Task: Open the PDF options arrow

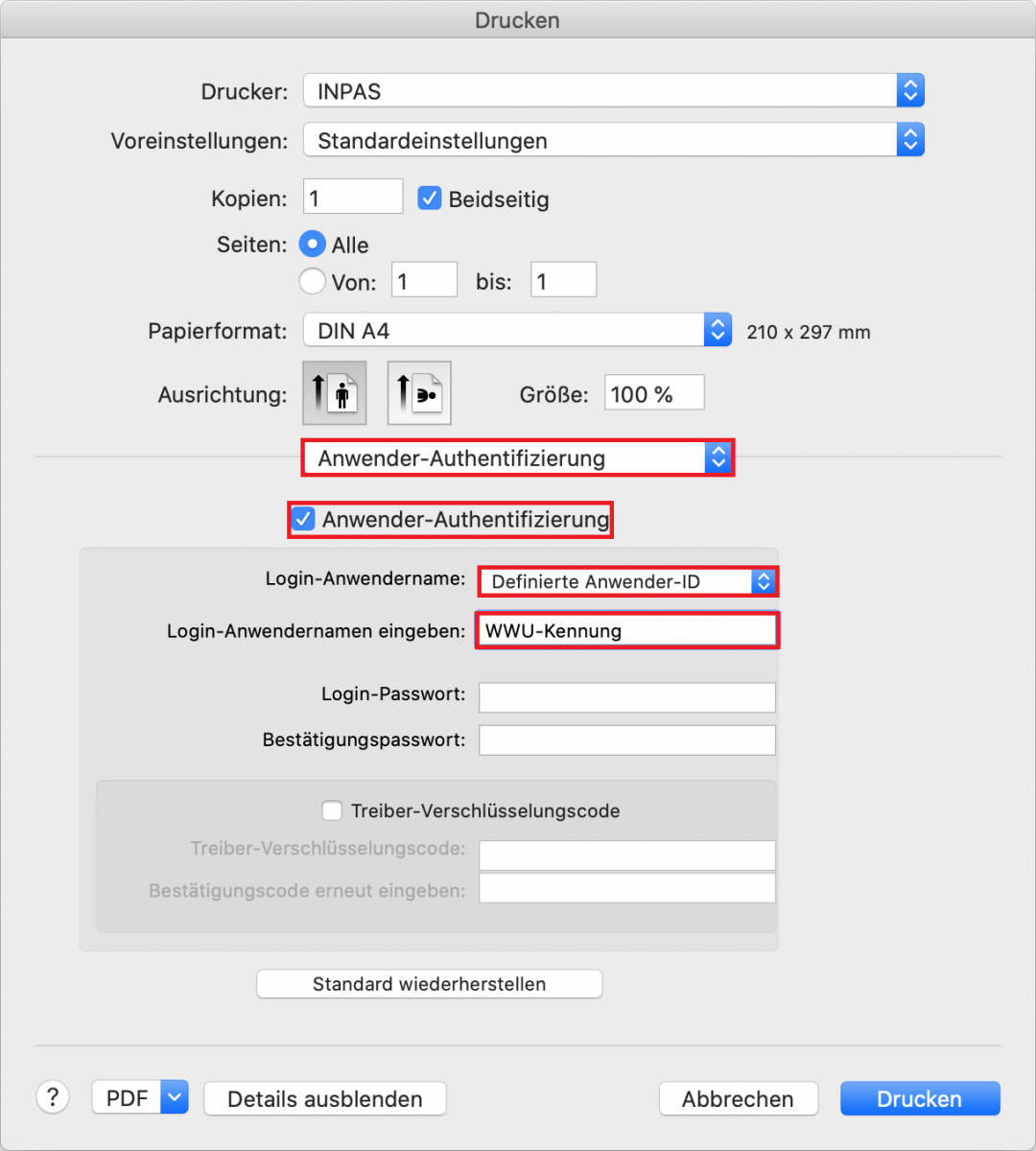Action: pyautogui.click(x=175, y=1097)
